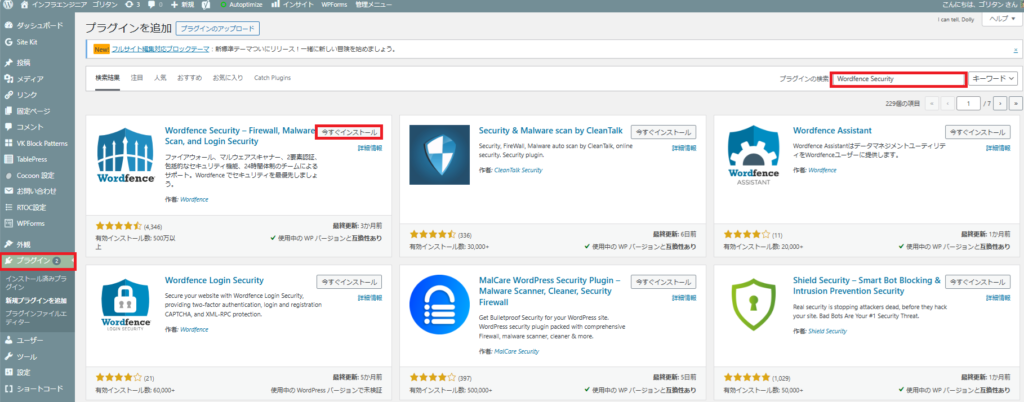
Task: Switch to the おすすめ tab
Action: (x=189, y=78)
